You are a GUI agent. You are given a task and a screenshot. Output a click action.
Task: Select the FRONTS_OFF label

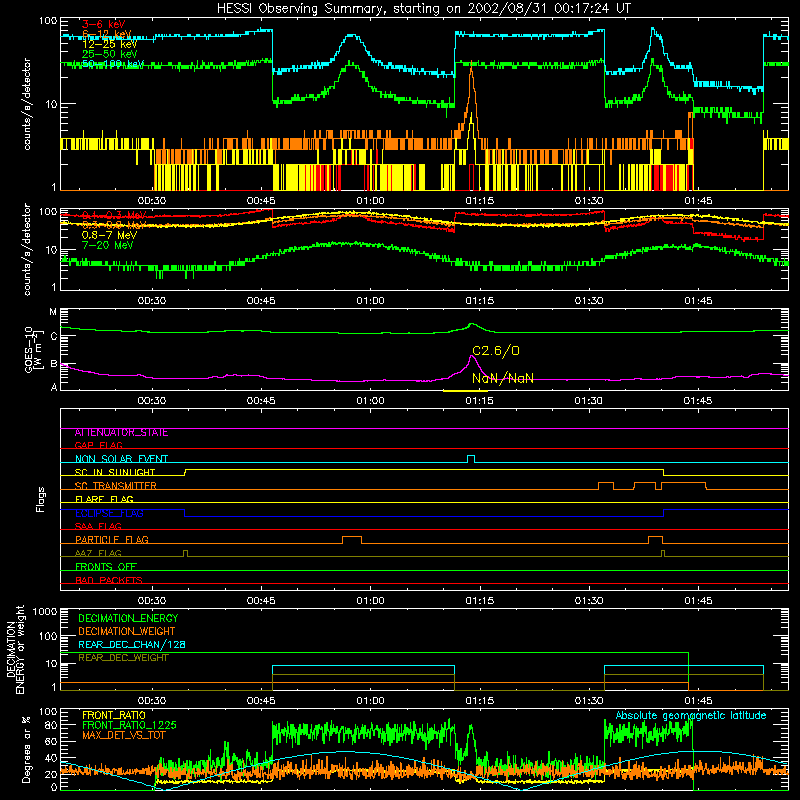106,567
